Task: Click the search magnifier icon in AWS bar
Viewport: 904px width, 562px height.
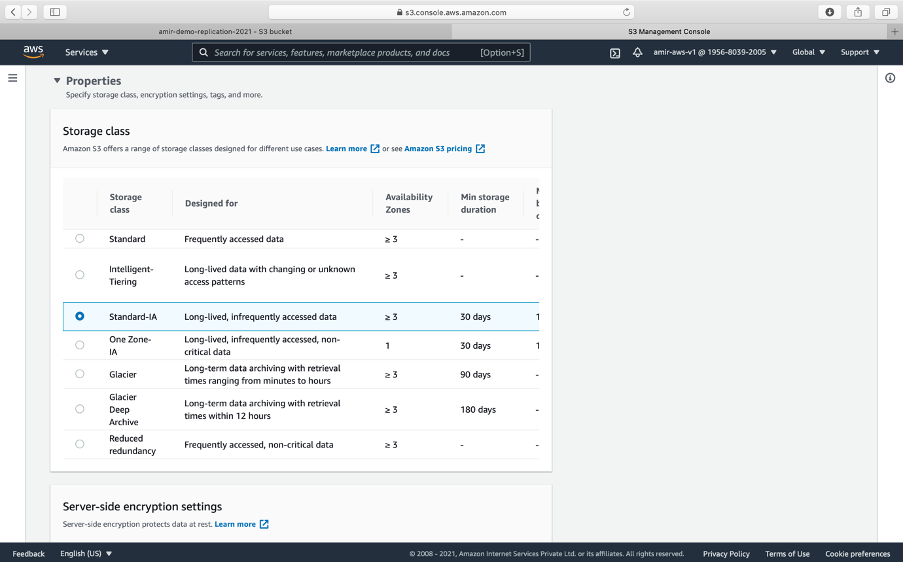Action: [x=204, y=52]
